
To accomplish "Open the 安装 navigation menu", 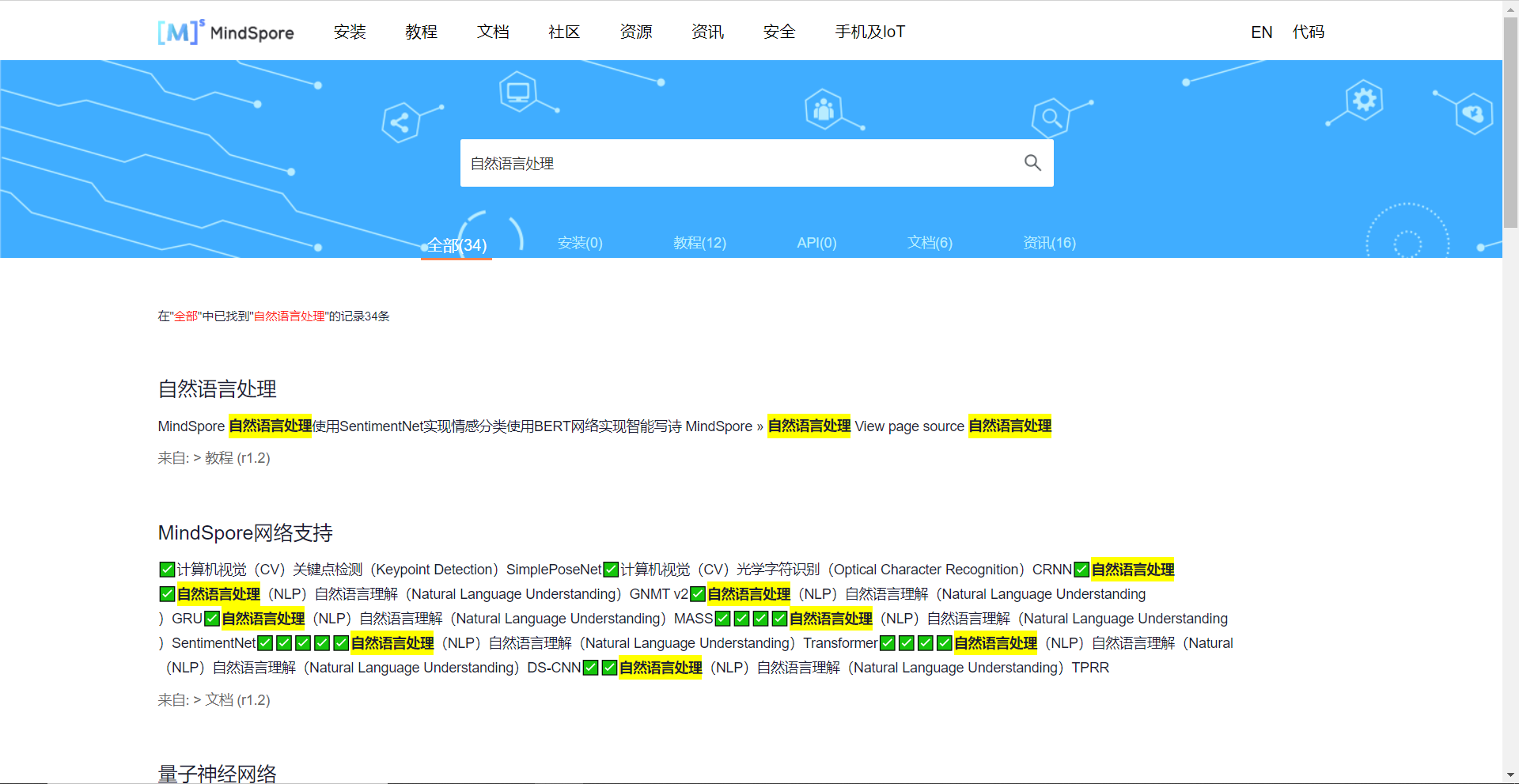I will point(350,32).
